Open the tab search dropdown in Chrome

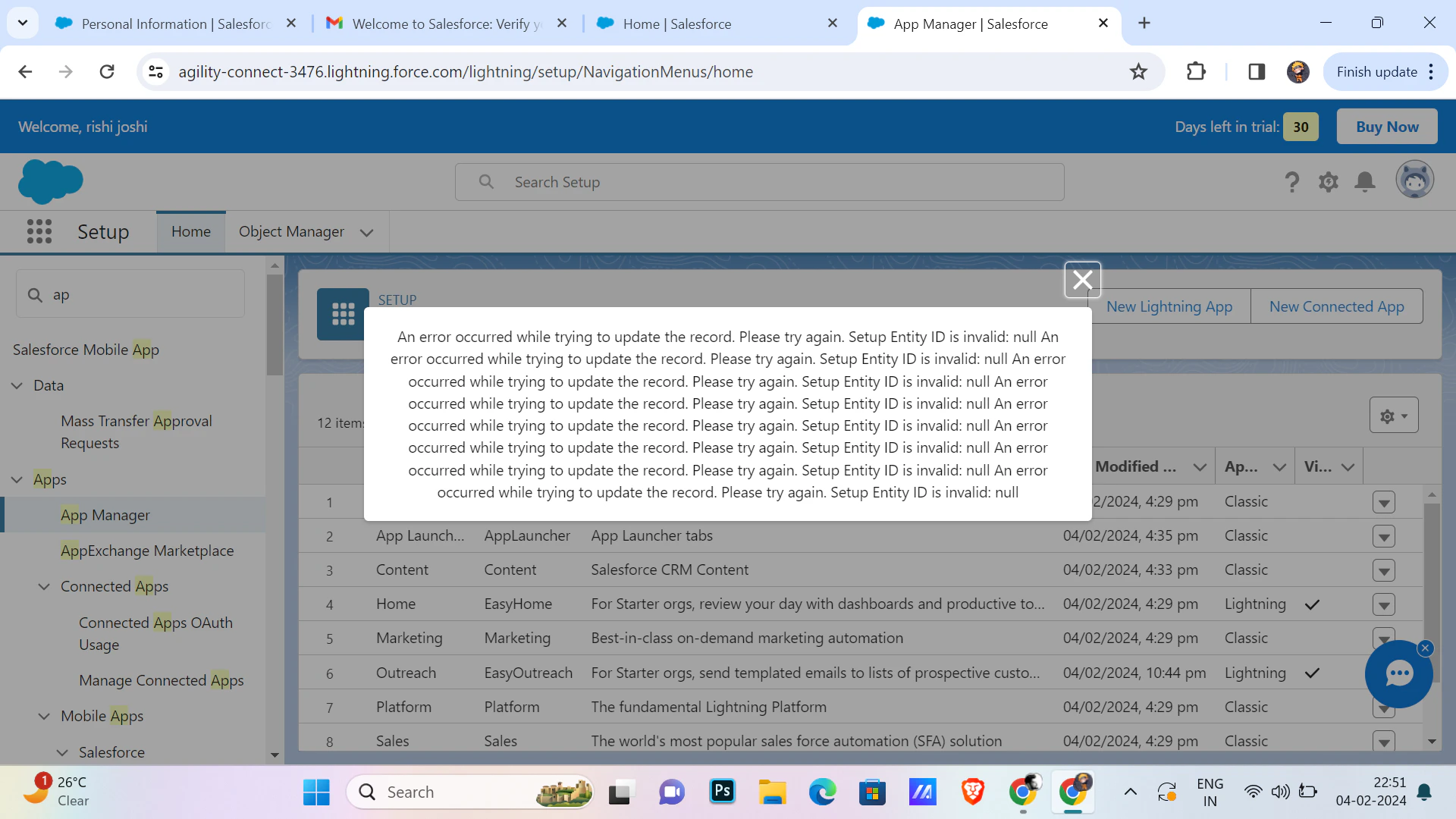23,24
